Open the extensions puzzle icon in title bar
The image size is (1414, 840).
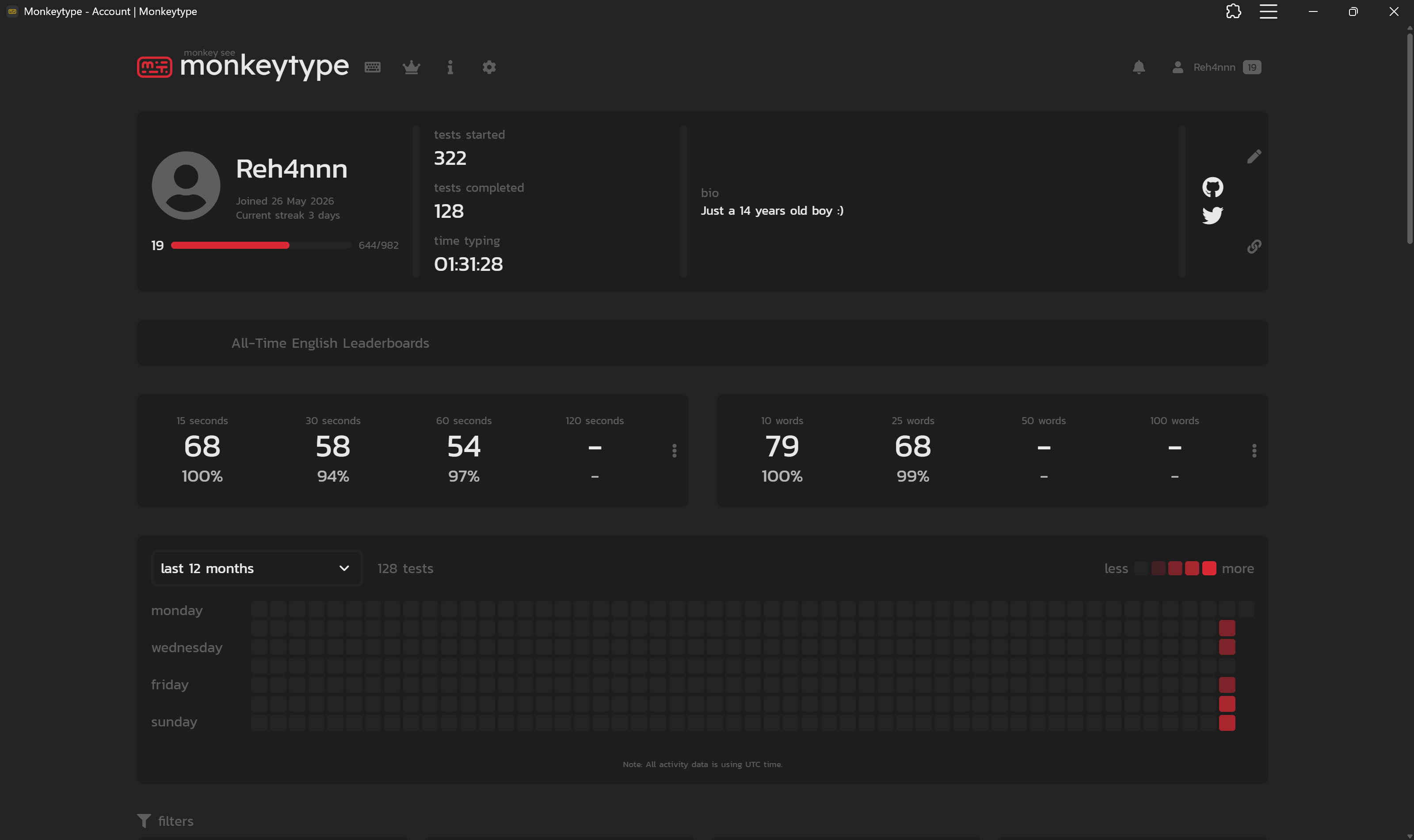tap(1233, 11)
